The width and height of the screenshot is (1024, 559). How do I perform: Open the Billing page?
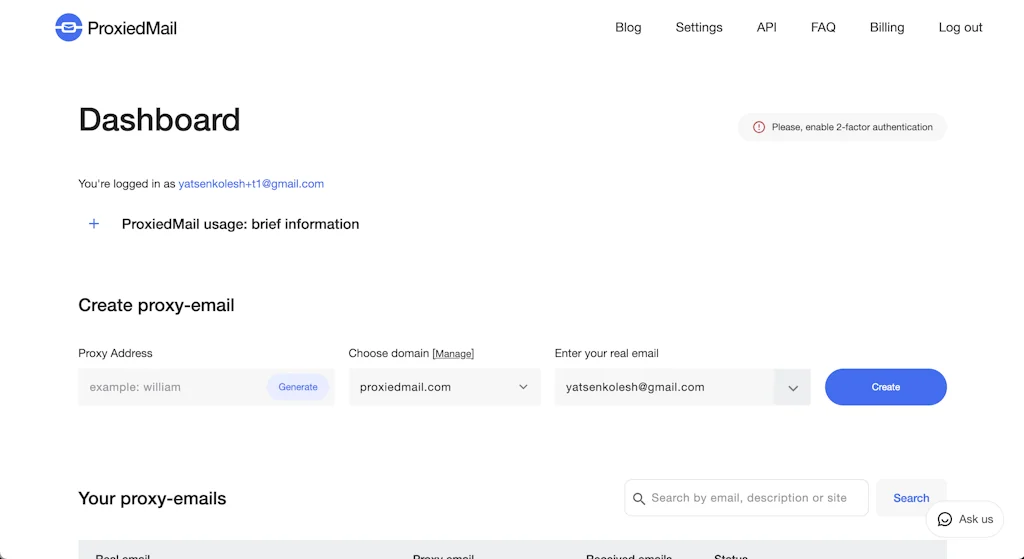[887, 27]
